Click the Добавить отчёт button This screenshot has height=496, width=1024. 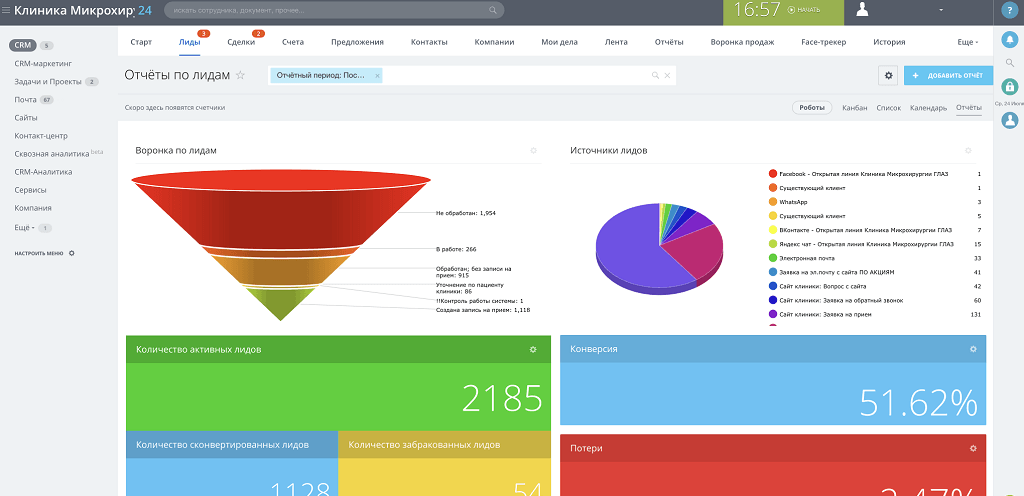click(948, 76)
